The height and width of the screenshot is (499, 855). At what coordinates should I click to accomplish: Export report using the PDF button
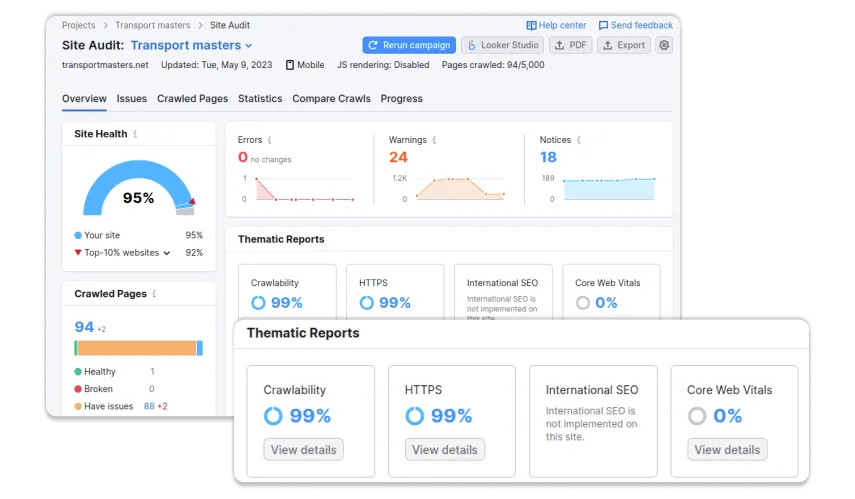(x=570, y=45)
